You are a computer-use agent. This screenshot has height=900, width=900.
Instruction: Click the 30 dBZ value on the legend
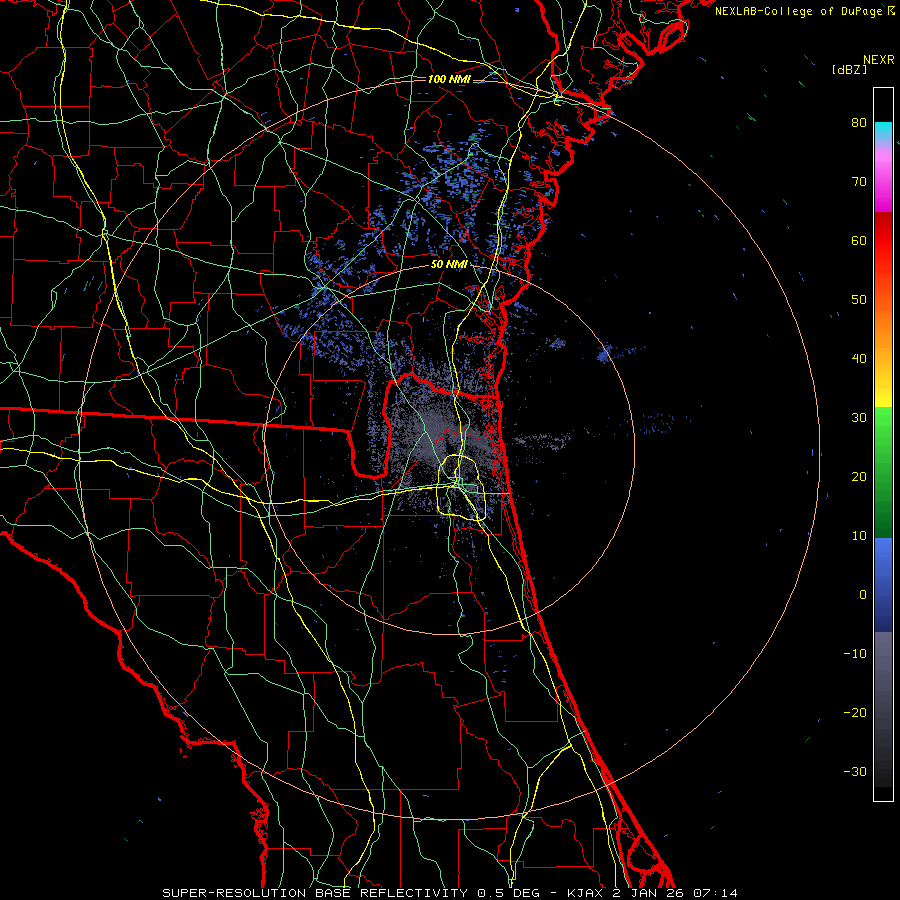click(859, 418)
